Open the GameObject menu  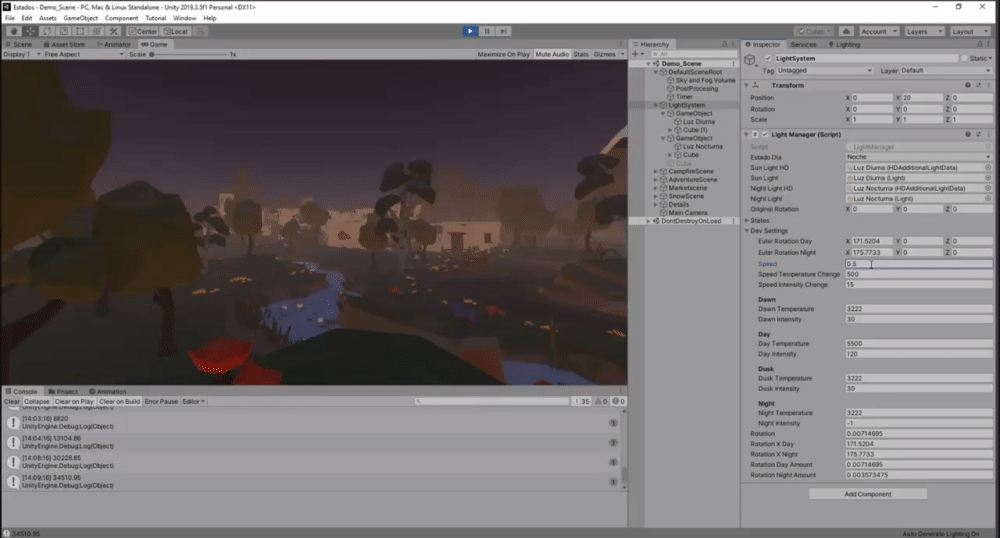pyautogui.click(x=80, y=18)
